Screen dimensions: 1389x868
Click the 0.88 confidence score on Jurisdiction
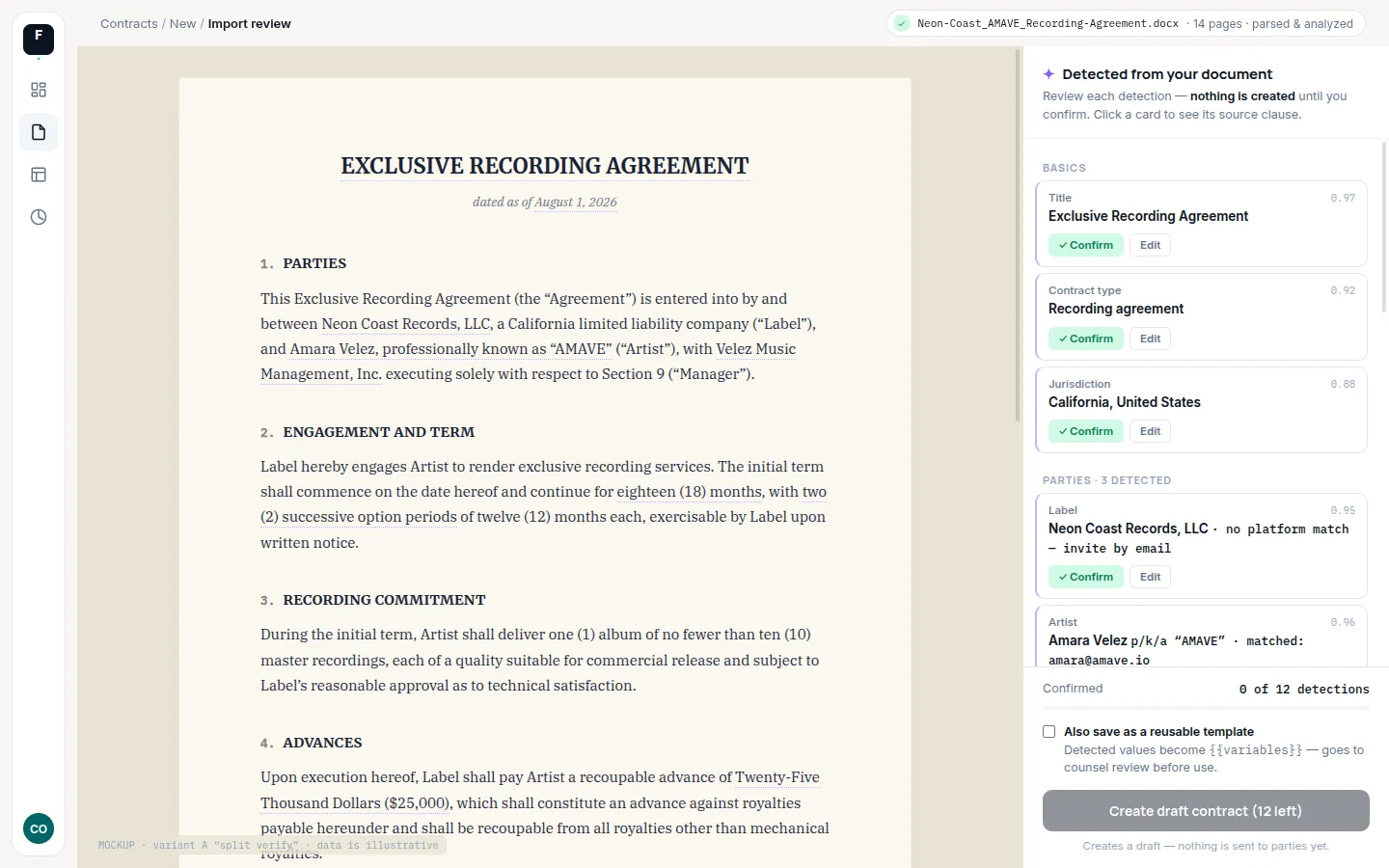tap(1343, 384)
